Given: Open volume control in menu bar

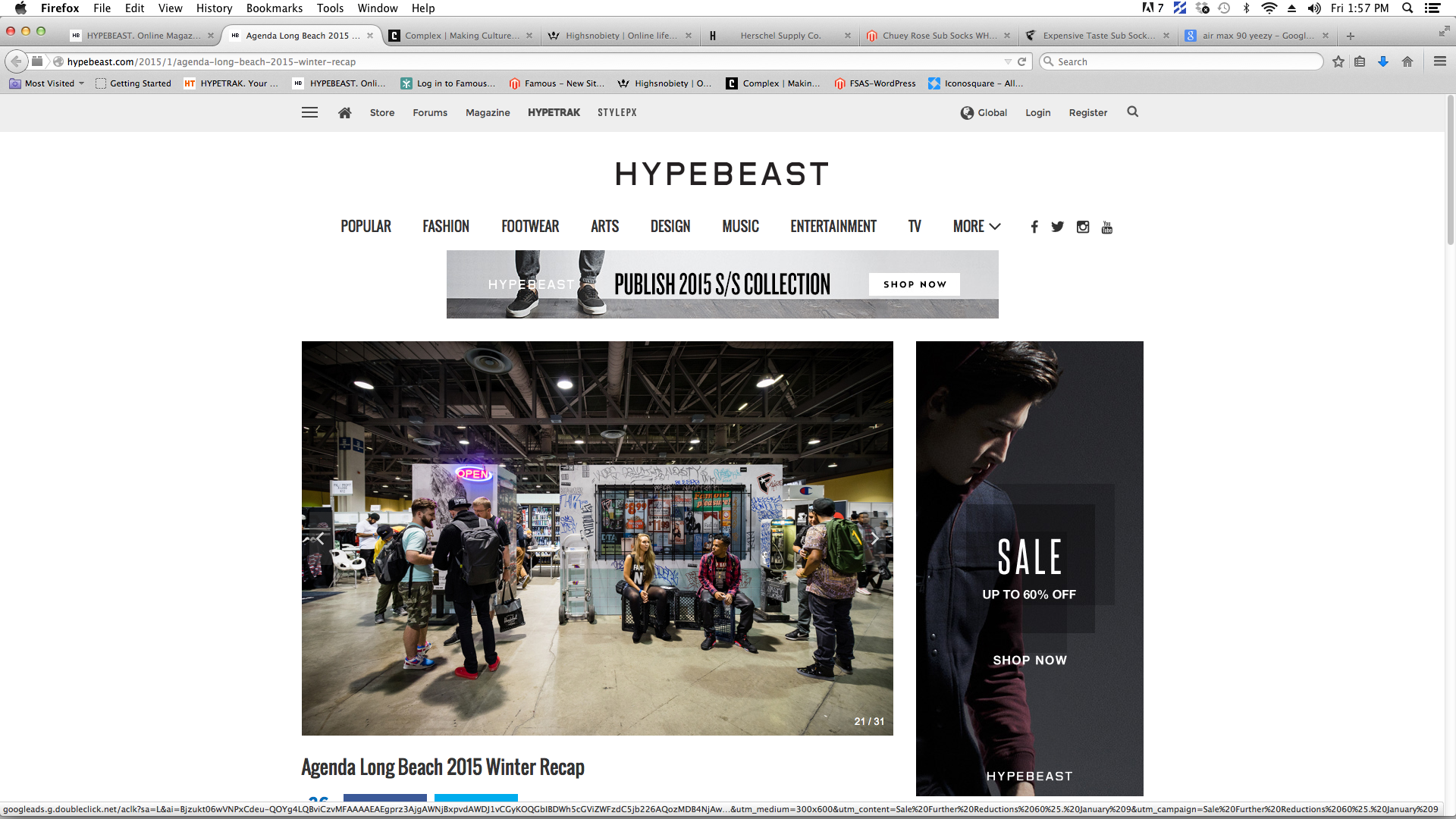Looking at the screenshot, I should [x=1314, y=8].
